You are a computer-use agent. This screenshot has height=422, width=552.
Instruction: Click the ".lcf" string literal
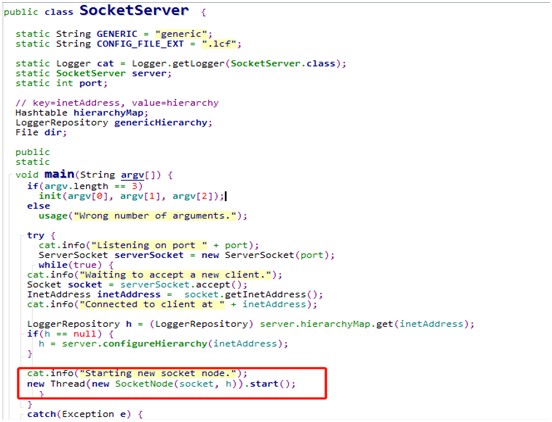pos(219,44)
